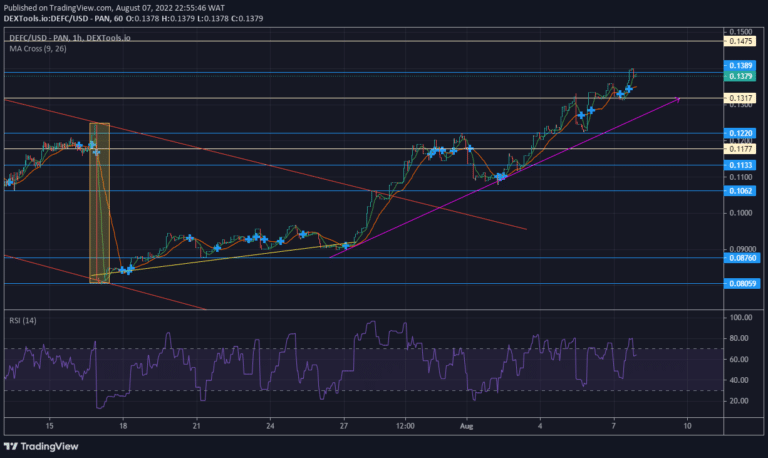
Task: Click the 0.08760 price label
Action: [742, 258]
